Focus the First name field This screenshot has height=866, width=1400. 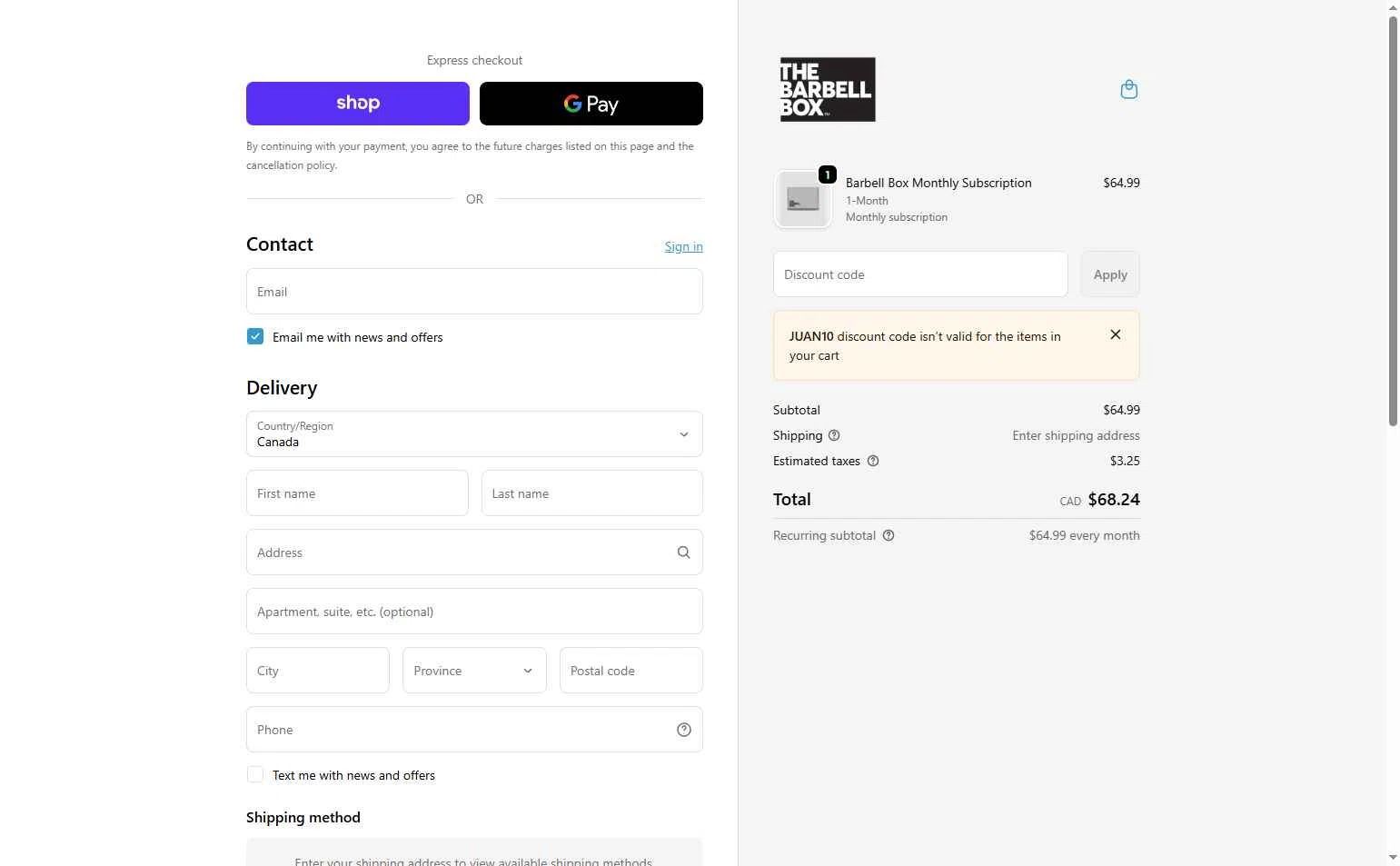pyautogui.click(x=357, y=493)
